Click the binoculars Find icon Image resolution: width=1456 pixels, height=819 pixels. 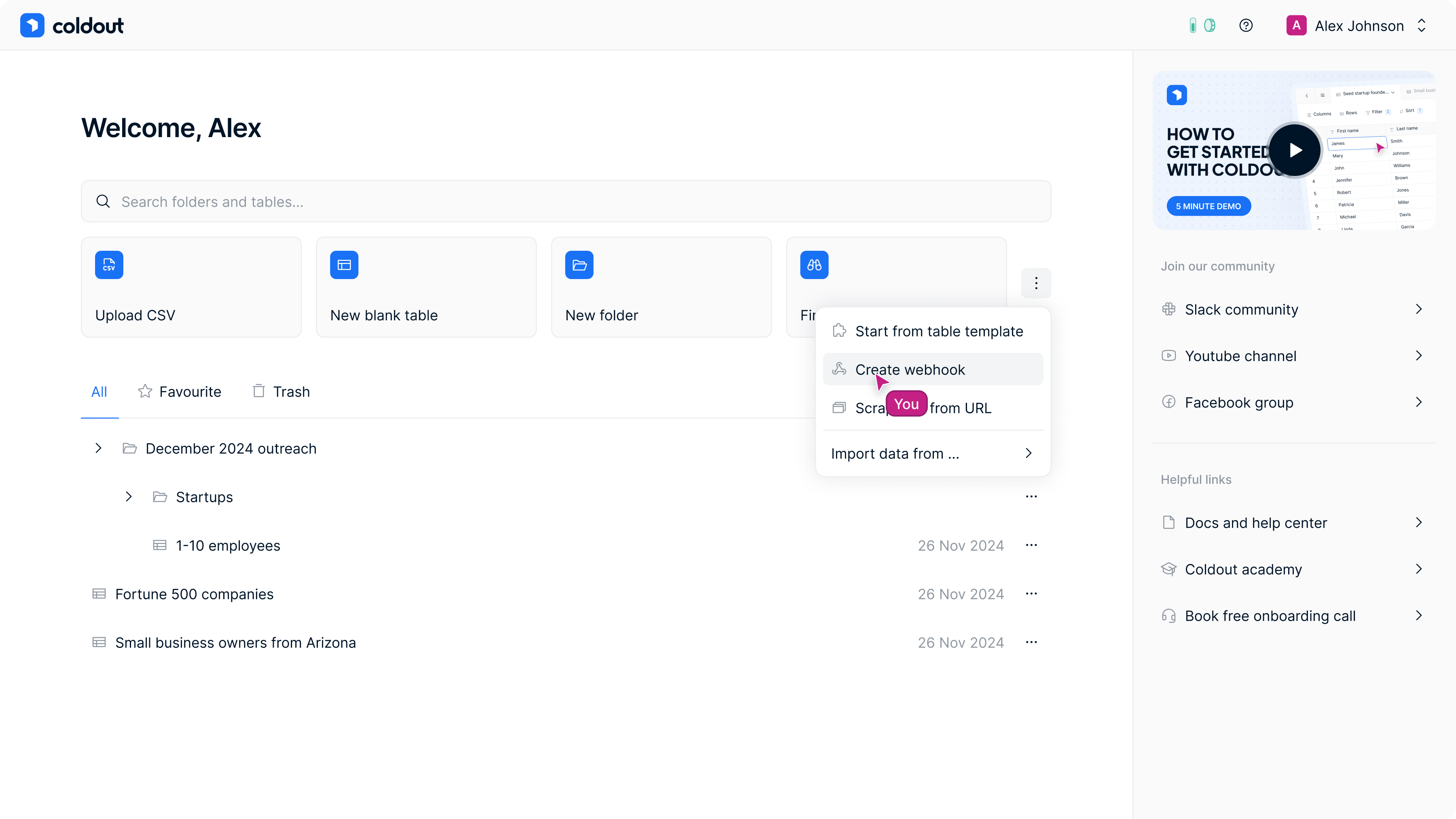tap(815, 265)
